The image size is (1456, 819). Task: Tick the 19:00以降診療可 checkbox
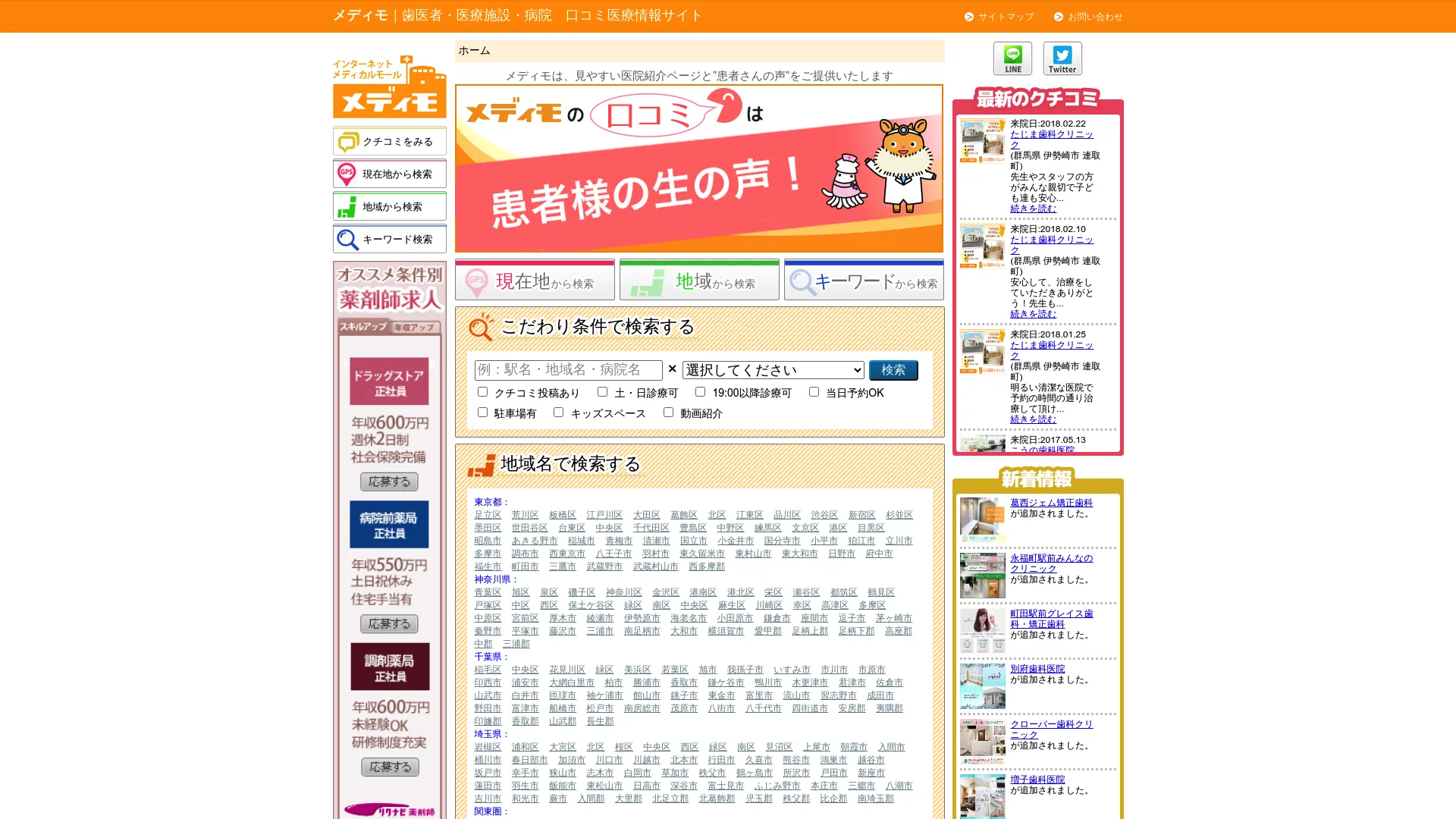pos(700,392)
